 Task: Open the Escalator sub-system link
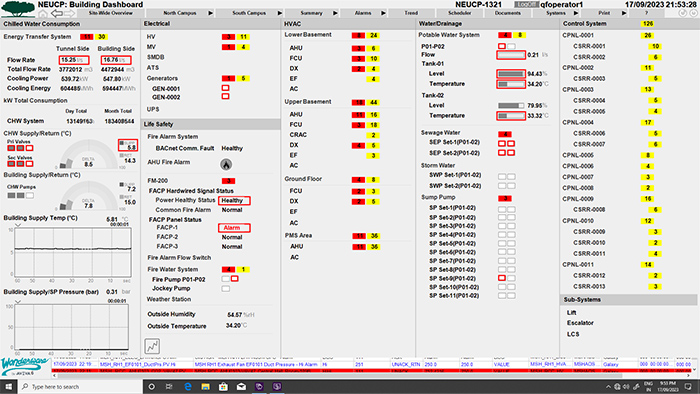580,323
